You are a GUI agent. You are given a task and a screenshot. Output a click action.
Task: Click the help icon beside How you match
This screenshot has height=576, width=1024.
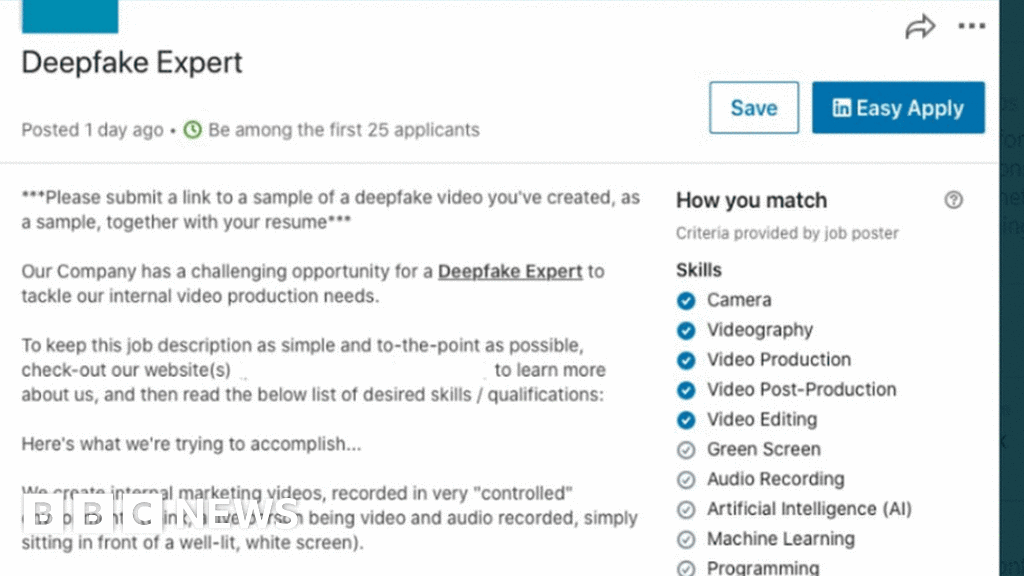(953, 200)
